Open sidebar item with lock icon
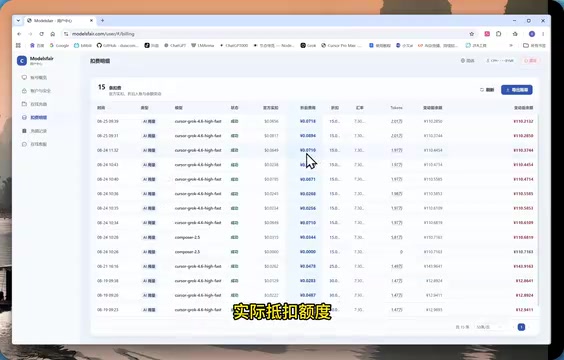 36,91
